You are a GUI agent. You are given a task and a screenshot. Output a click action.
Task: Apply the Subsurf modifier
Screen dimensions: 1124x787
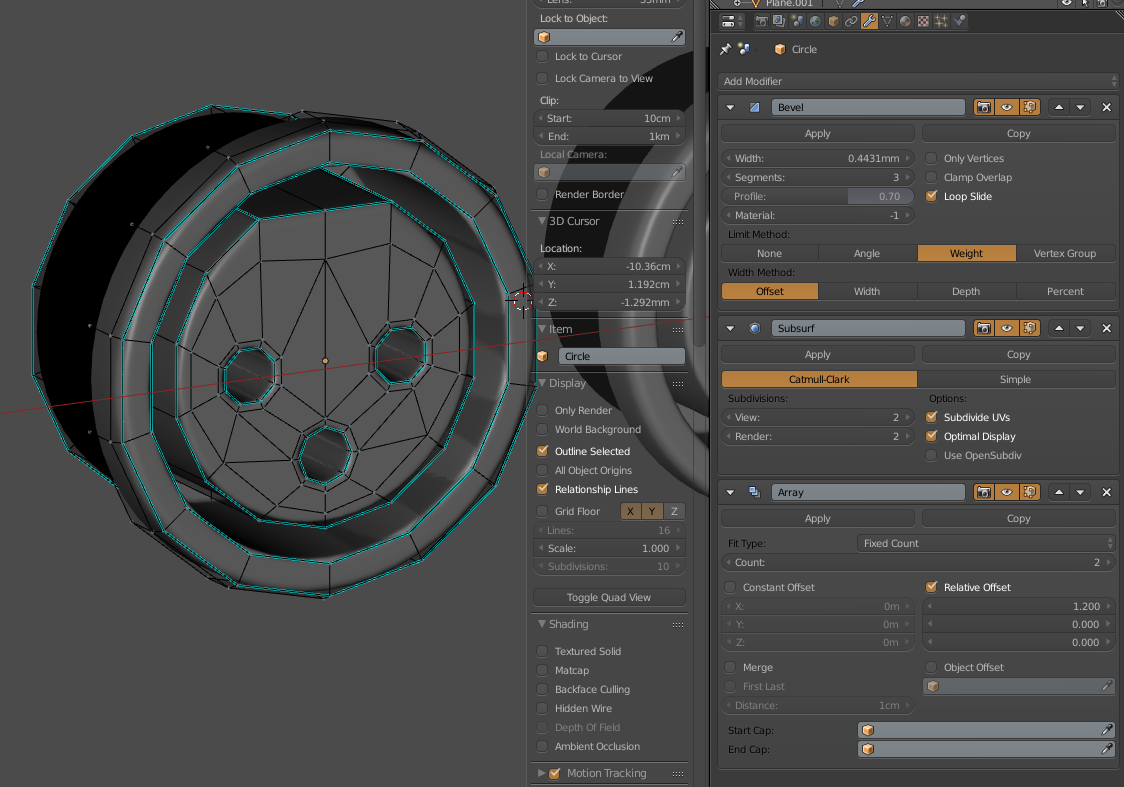pyautogui.click(x=818, y=354)
